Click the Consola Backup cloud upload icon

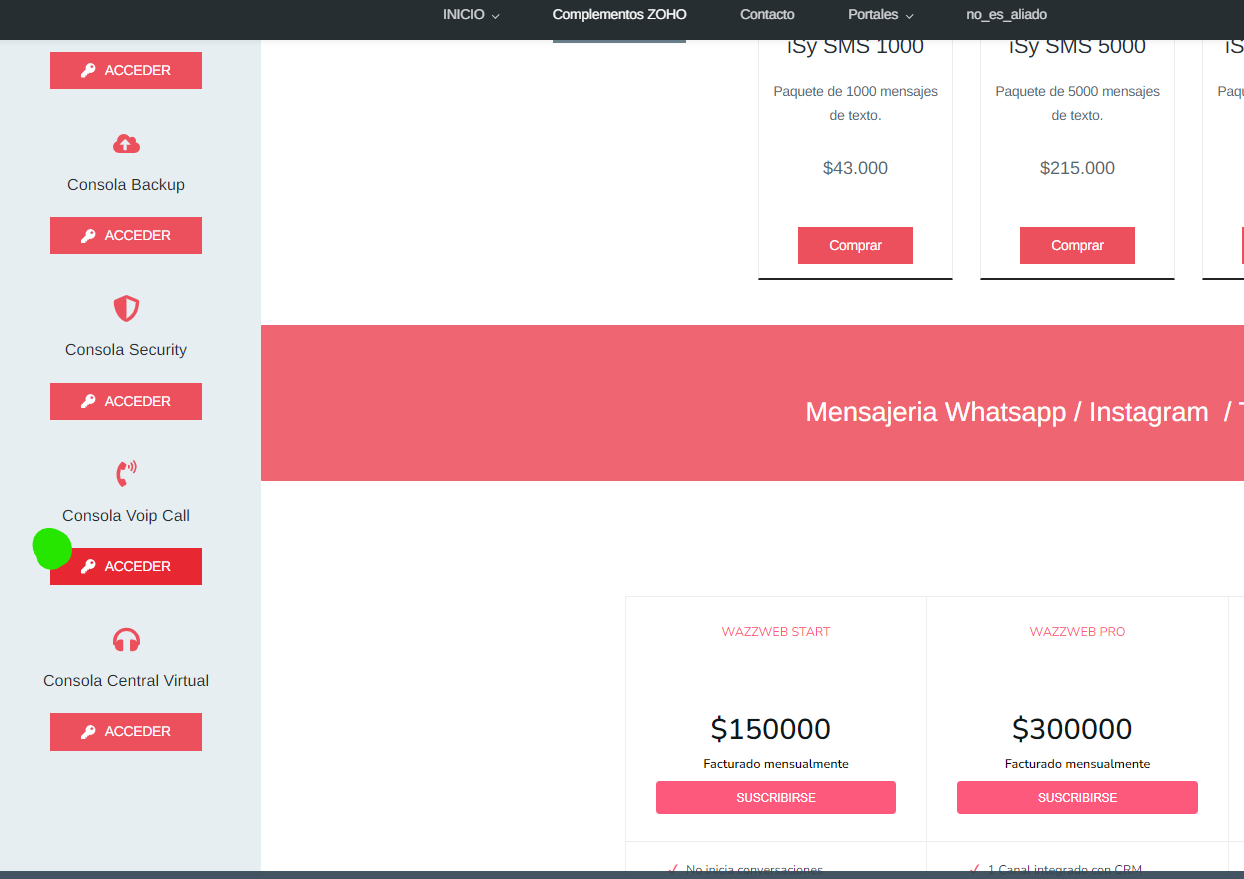click(126, 144)
